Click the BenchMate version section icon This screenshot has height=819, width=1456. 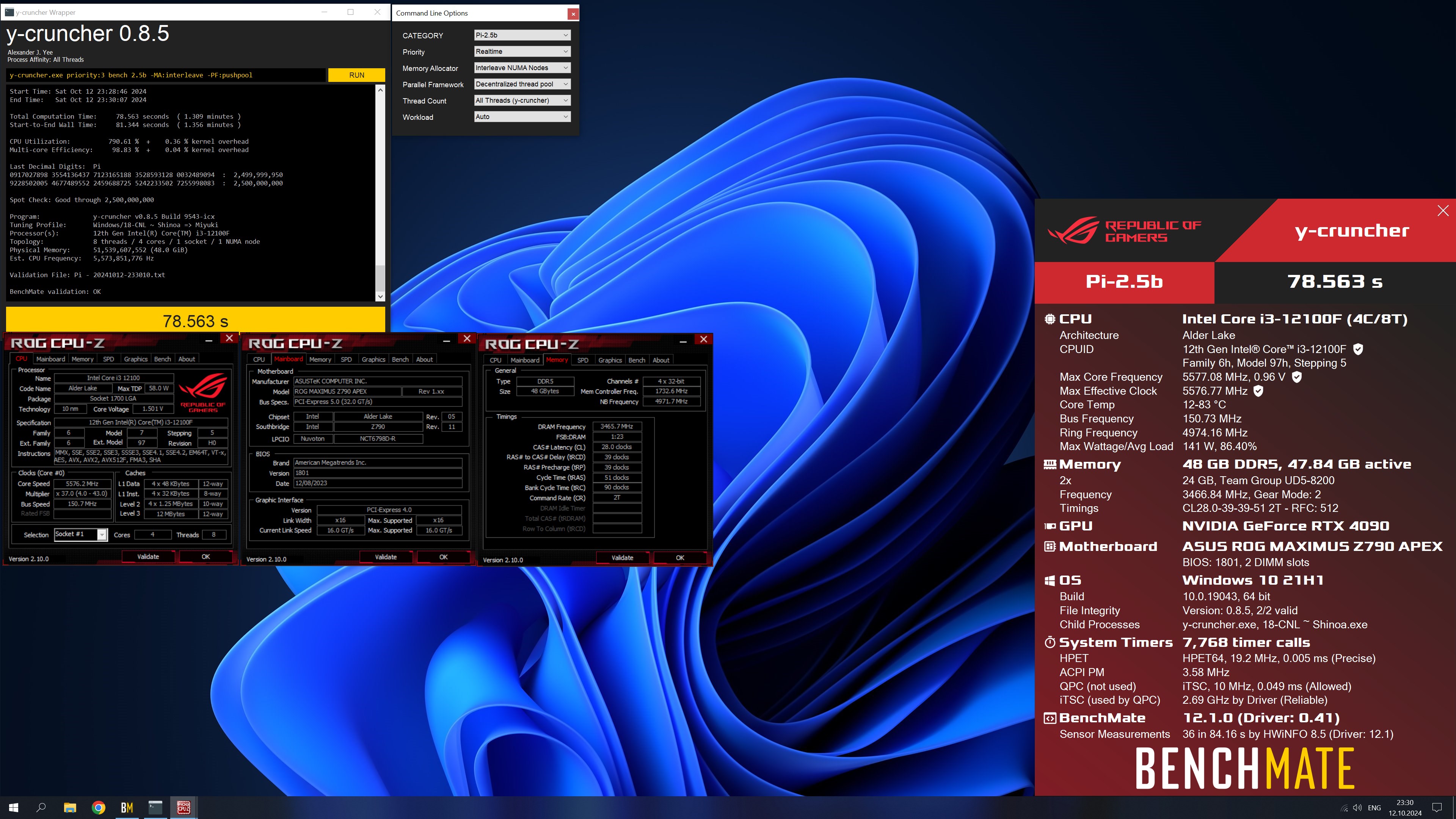click(1050, 719)
